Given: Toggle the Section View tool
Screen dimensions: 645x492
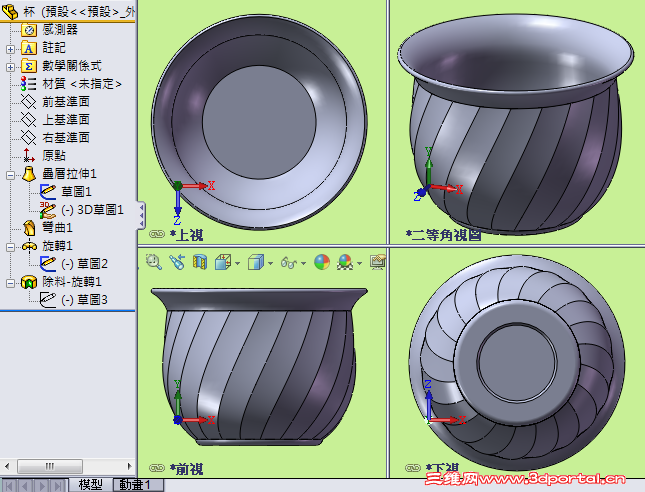Looking at the screenshot, I should (x=200, y=262).
